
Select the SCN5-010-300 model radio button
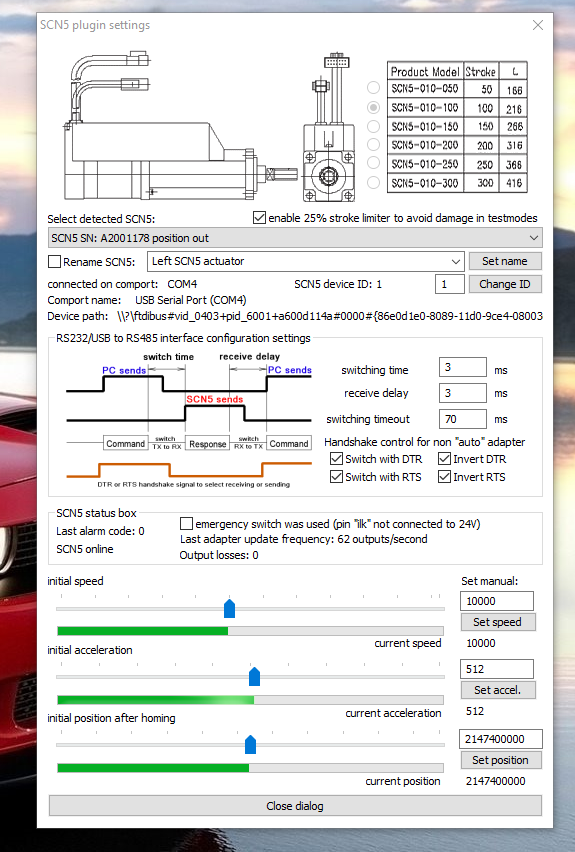pyautogui.click(x=373, y=183)
